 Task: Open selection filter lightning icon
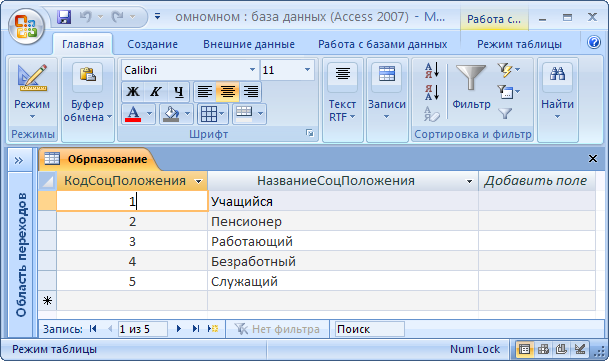508,70
